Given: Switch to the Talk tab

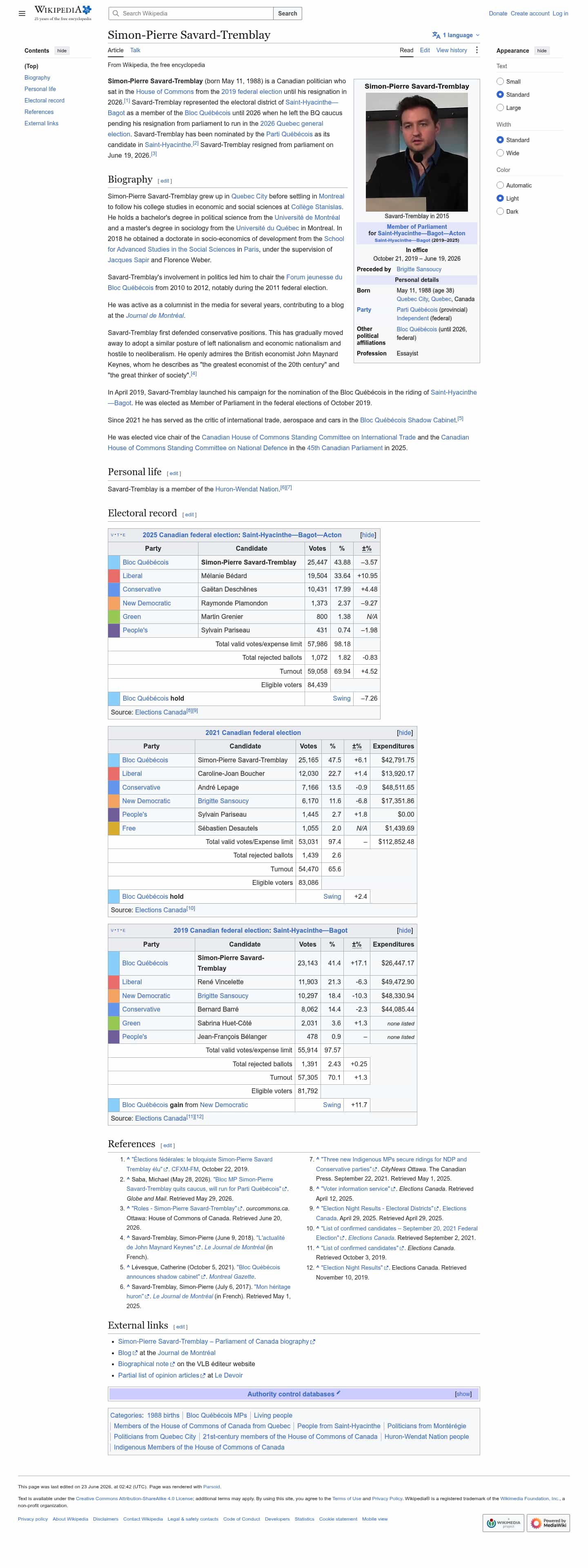Looking at the screenshot, I should point(135,51).
